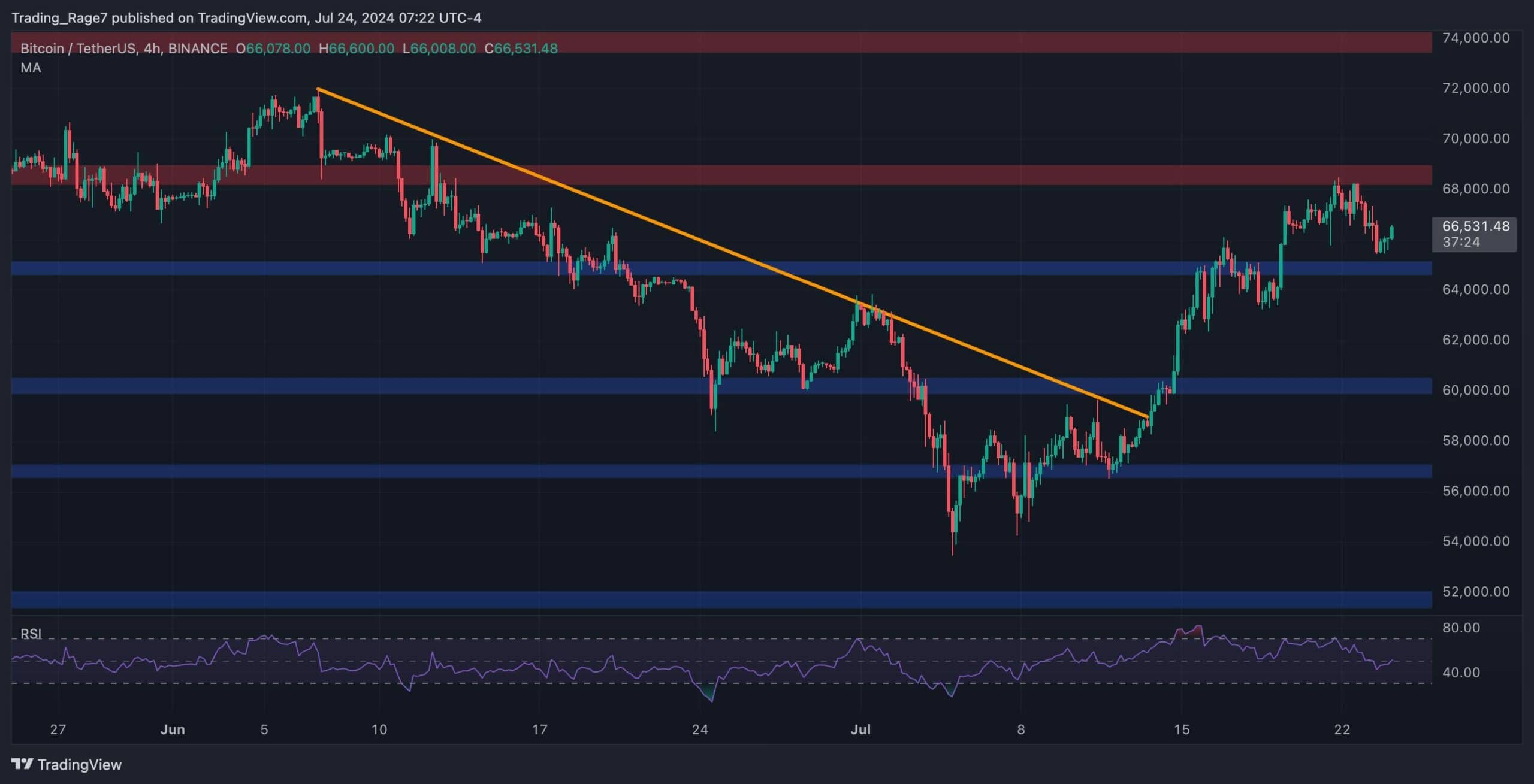Click the 74,000.00 price axis label
The image size is (1534, 784).
click(1475, 38)
